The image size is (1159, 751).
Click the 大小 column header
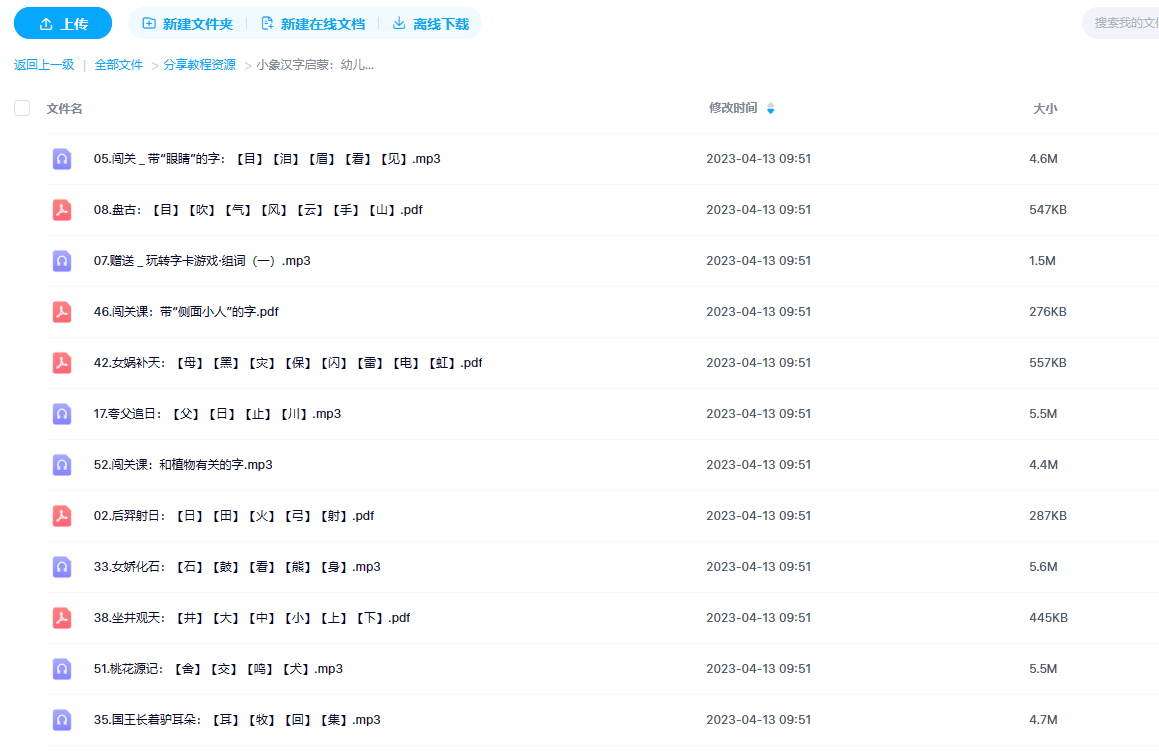coord(1044,109)
